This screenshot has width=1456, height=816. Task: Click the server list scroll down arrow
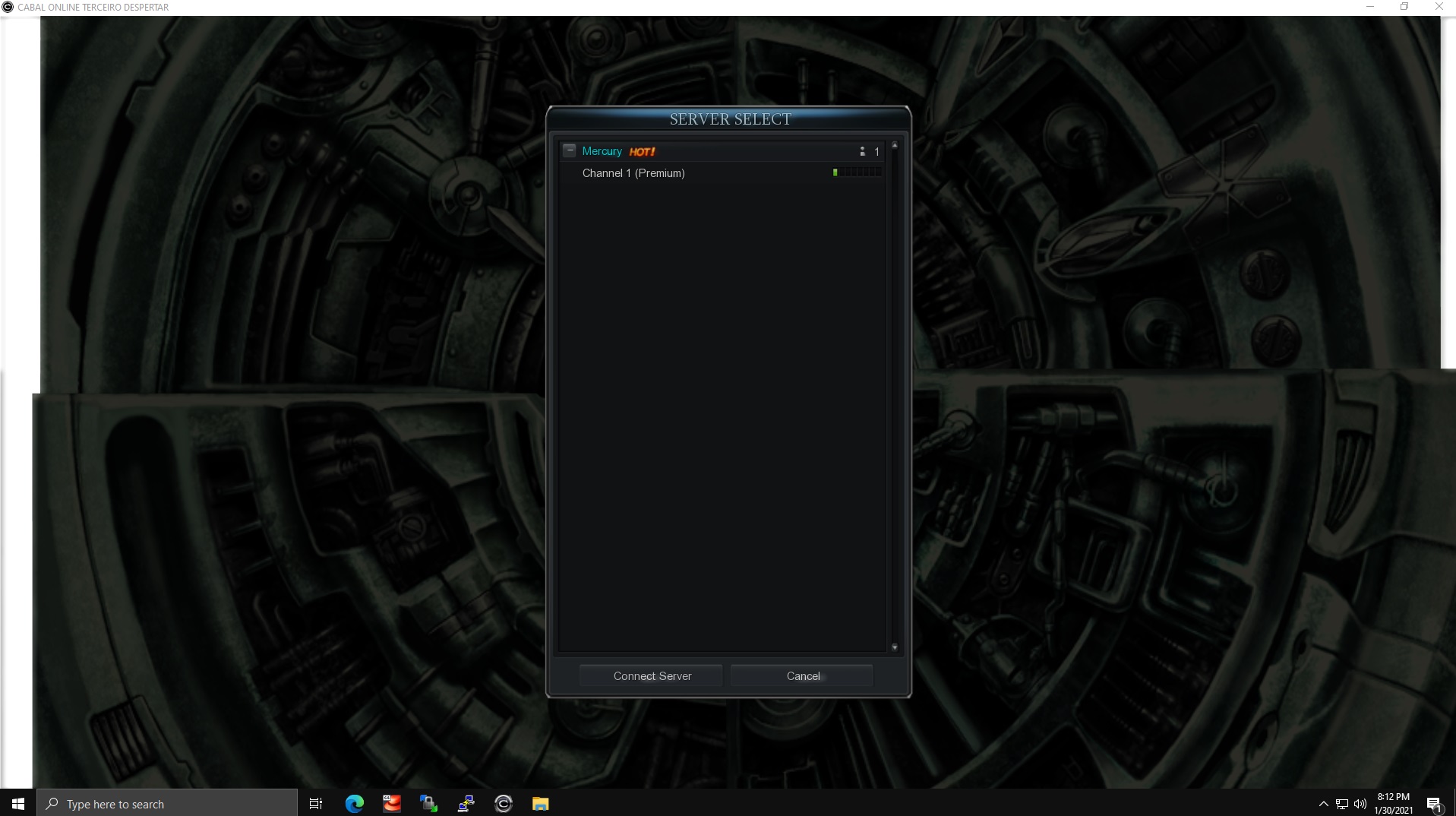[x=895, y=647]
